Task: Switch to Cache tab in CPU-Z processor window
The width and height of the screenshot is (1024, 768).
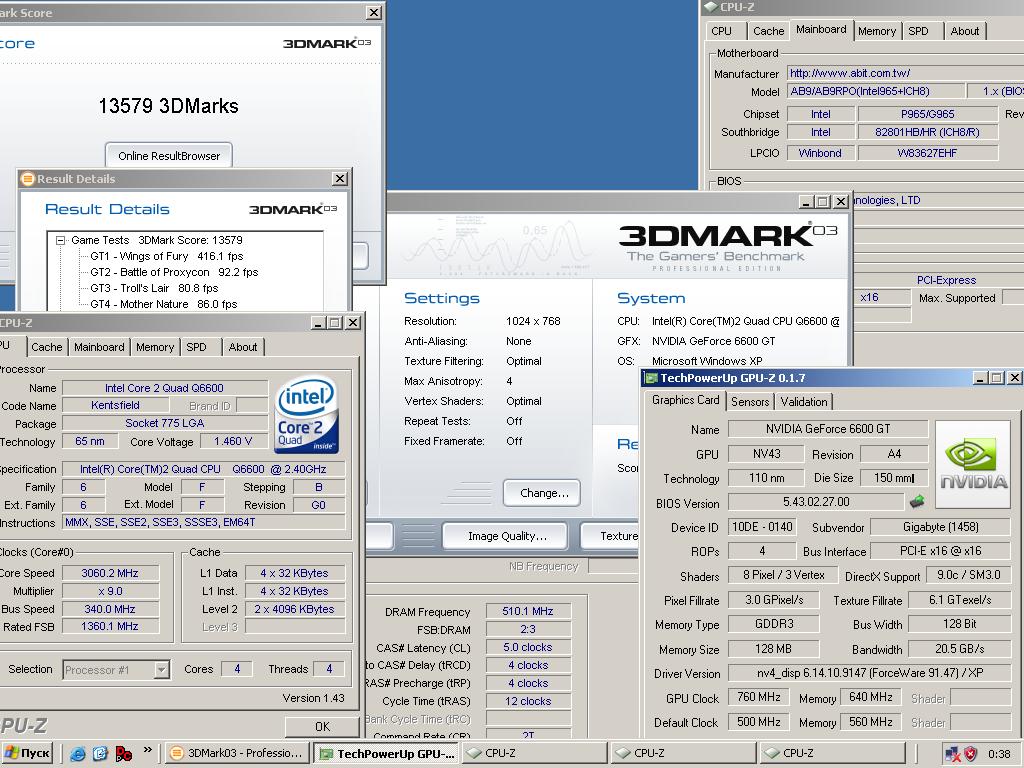Action: tap(46, 347)
